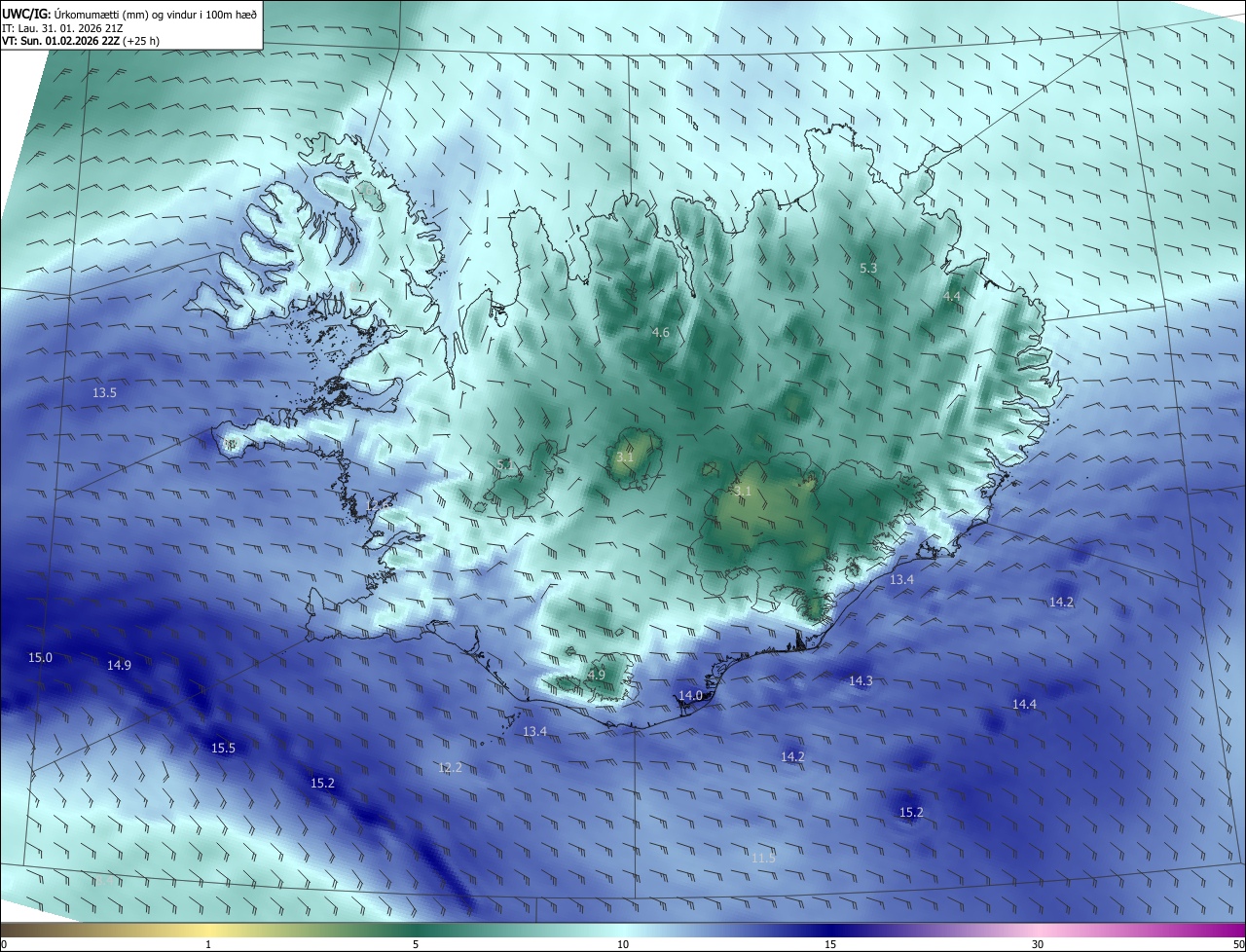Viewport: 1246px width, 952px height.
Task: Click the title line 'Úrkomumætti (mm) og vindur í 100m hæð'
Action: coord(155,14)
